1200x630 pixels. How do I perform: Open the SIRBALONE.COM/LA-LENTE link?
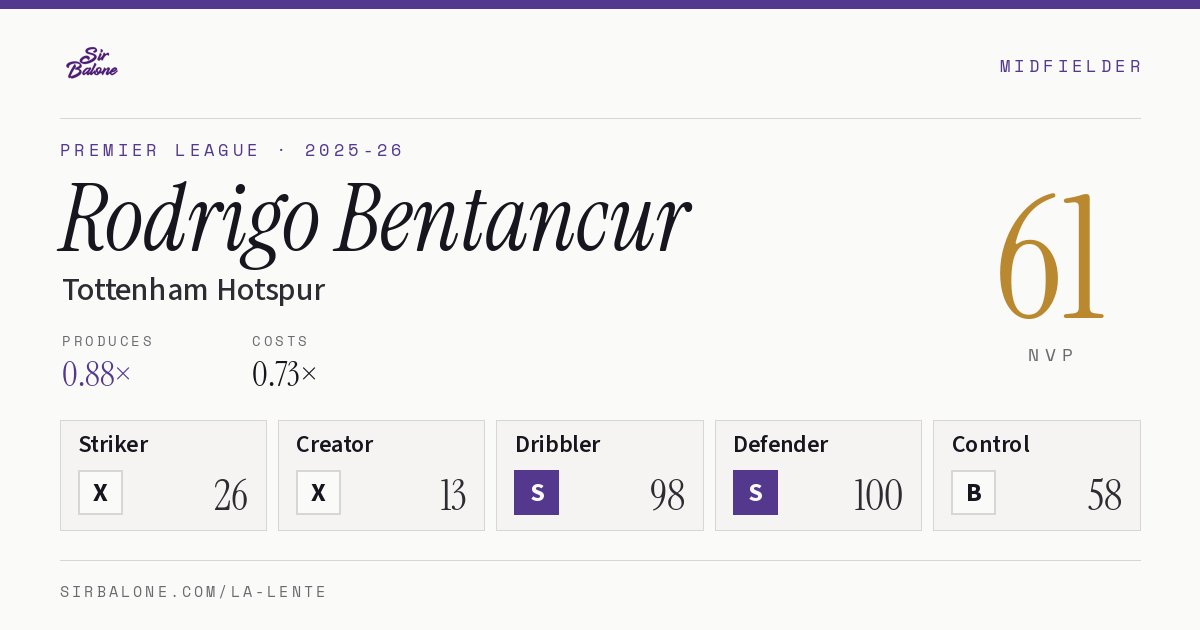tap(193, 592)
